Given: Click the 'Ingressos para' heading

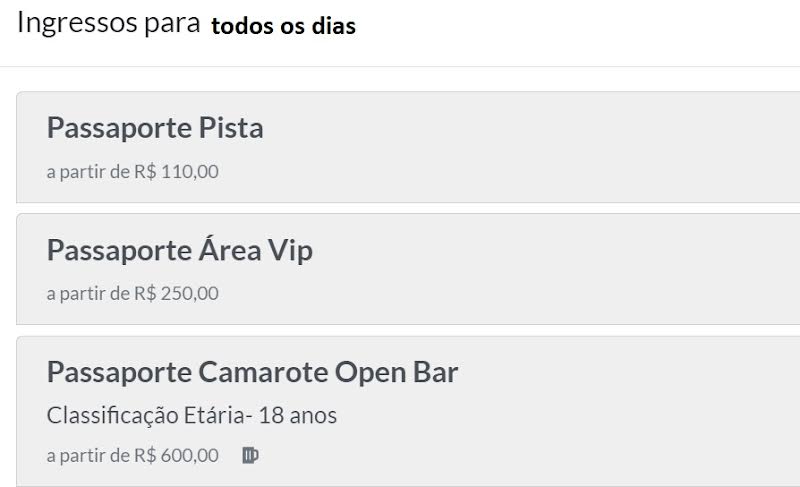Looking at the screenshot, I should click(x=108, y=25).
